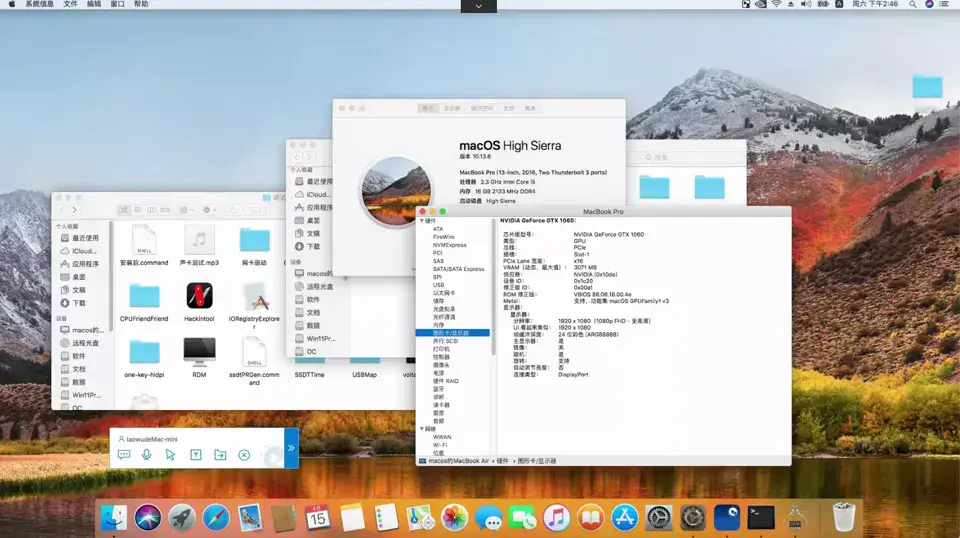Open the 文件 menu in menu bar
The image size is (960, 538).
pos(70,4)
